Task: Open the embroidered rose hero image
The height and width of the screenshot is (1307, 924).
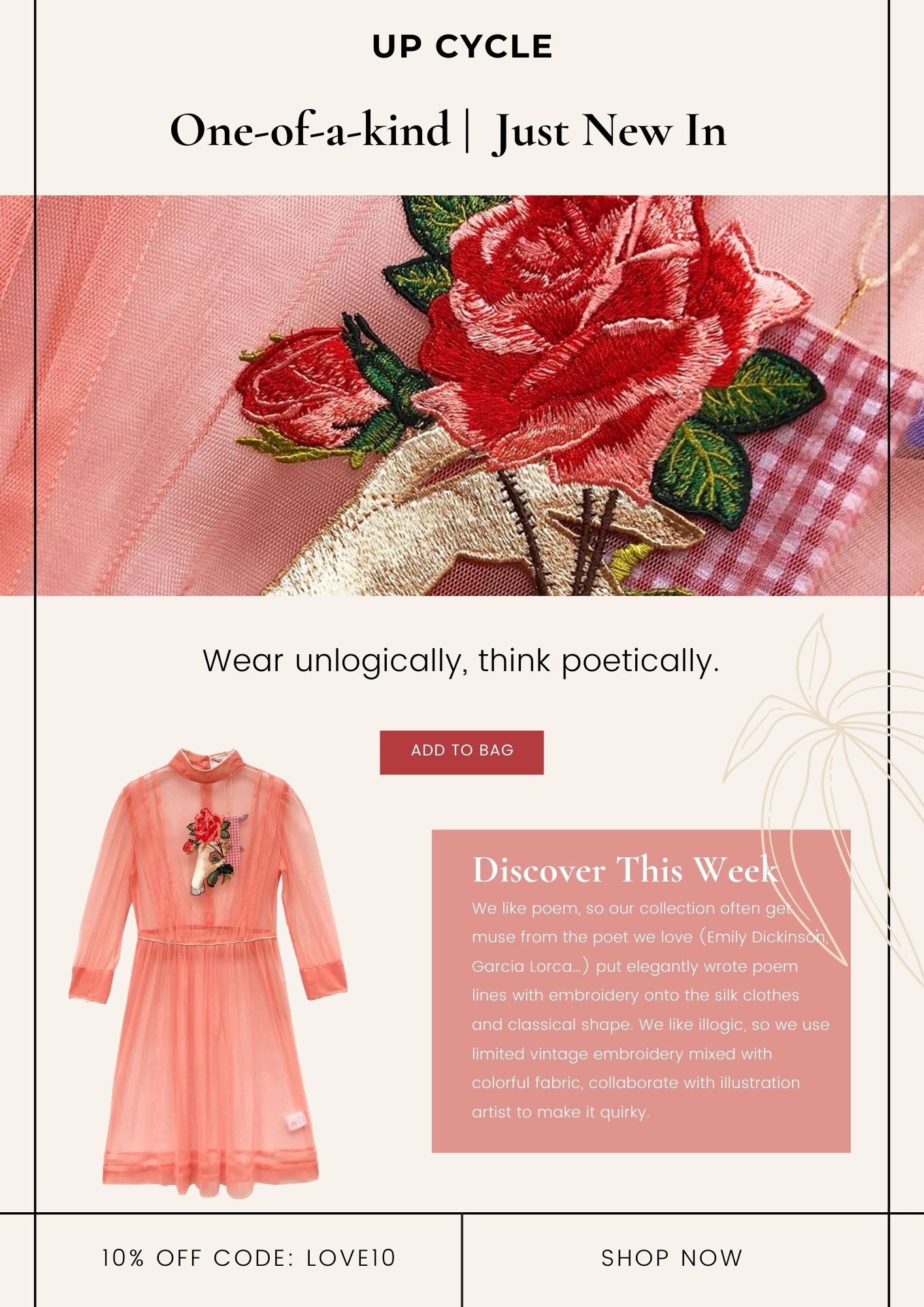Action: 462,395
